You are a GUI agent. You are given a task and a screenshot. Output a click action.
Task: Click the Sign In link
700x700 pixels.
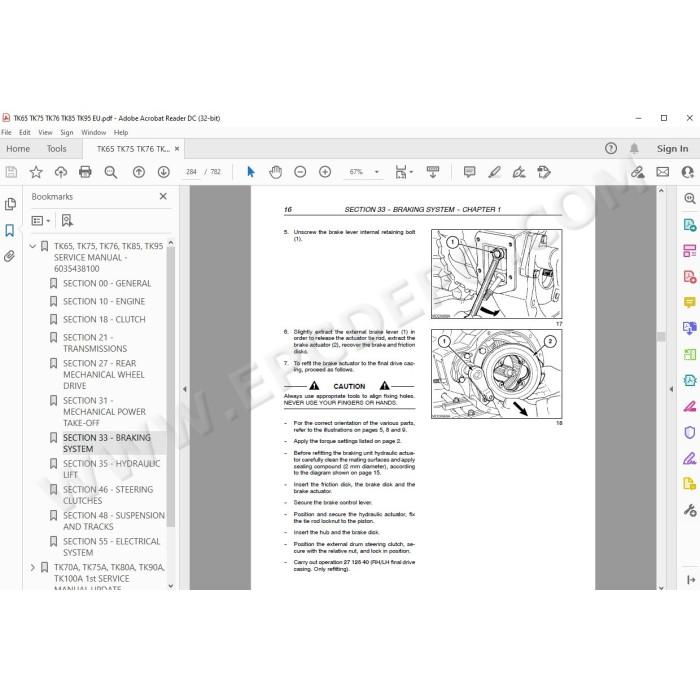[672, 149]
